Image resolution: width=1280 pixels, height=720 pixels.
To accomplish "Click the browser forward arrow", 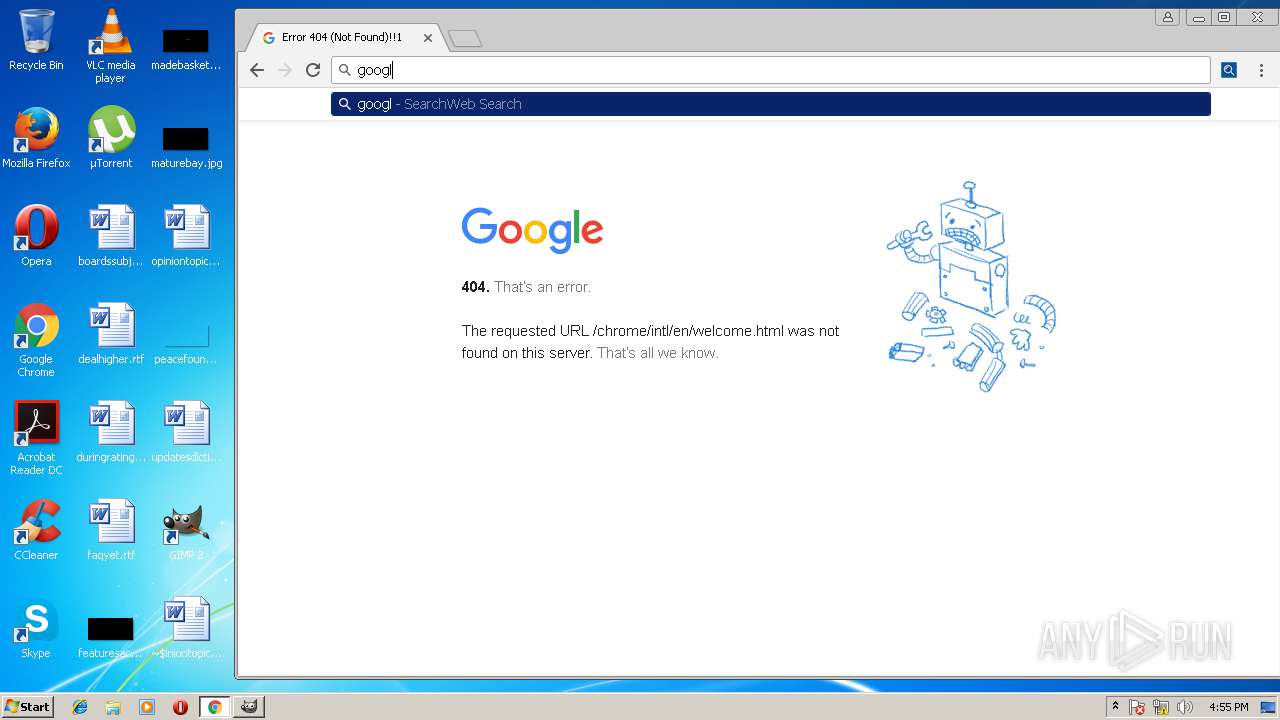I will 285,70.
